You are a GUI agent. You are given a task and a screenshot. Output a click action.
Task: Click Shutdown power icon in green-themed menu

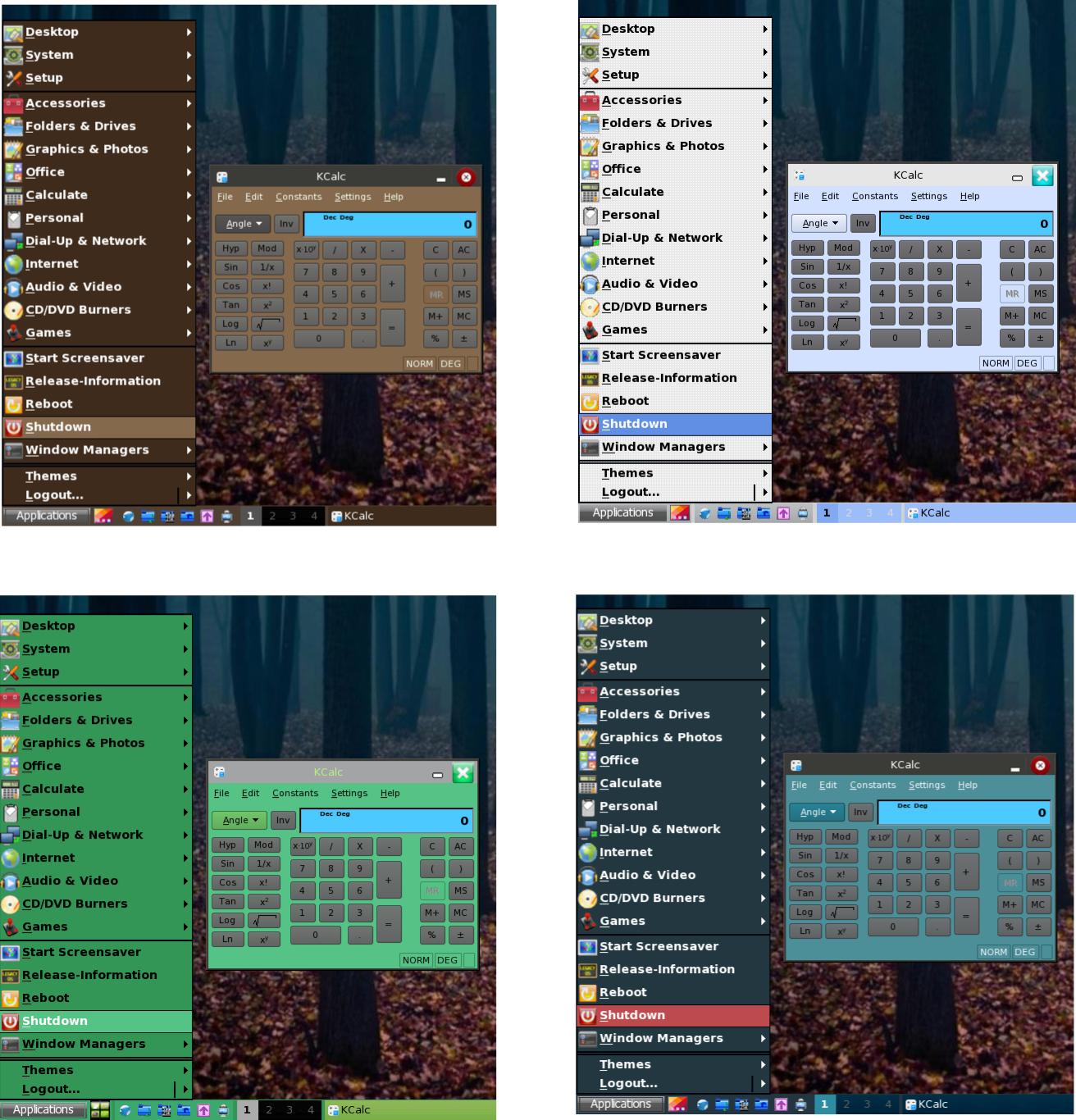pyautogui.click(x=10, y=1021)
